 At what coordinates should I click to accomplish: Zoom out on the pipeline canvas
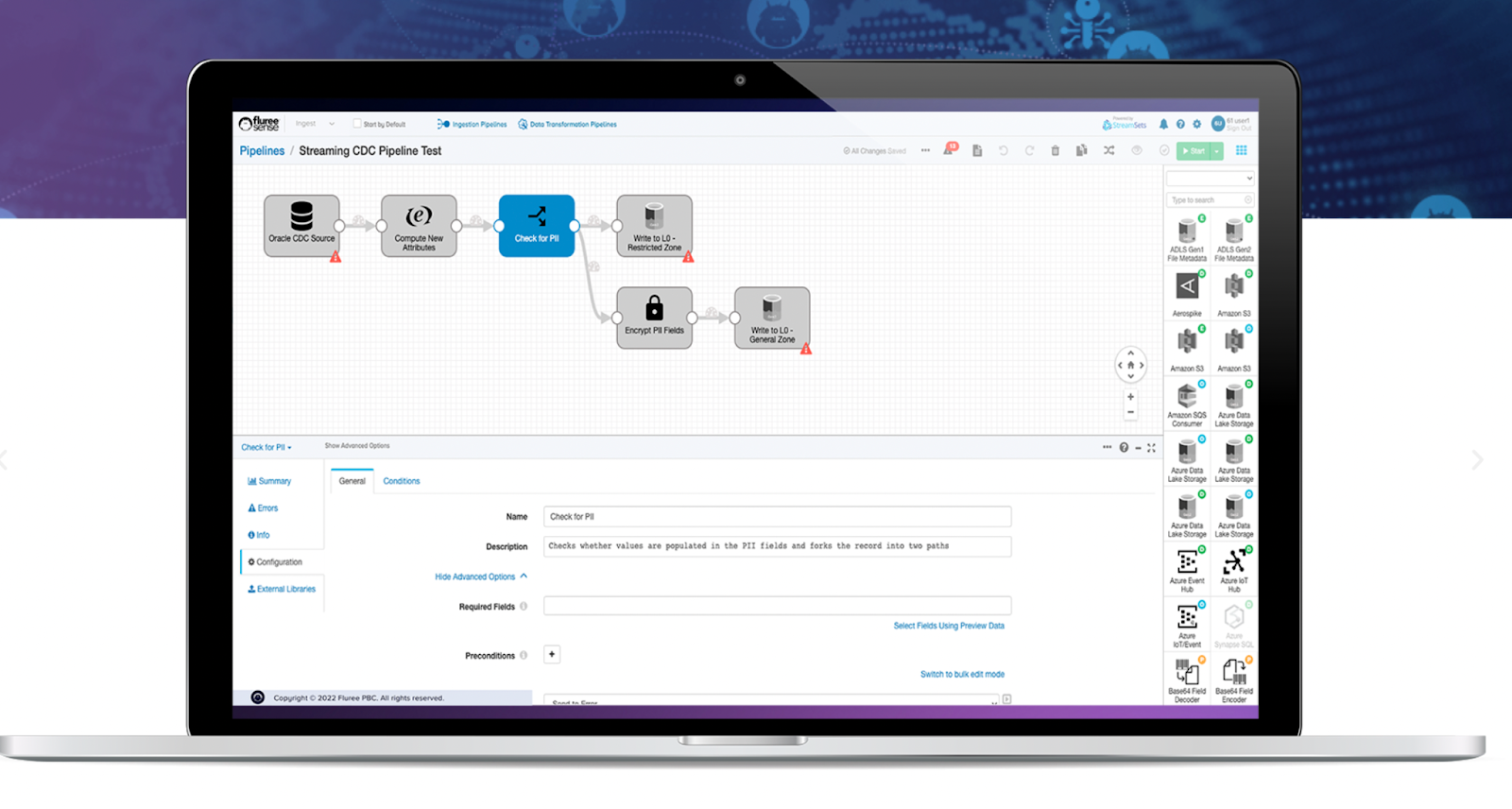(1130, 412)
